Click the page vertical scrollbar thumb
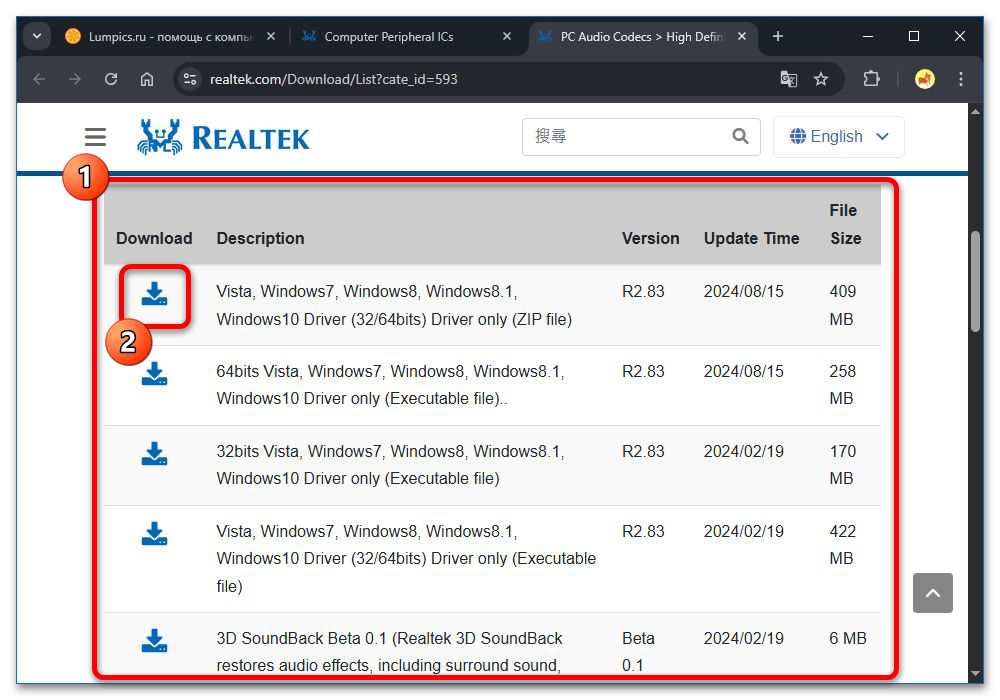This screenshot has width=1000, height=700. point(975,281)
